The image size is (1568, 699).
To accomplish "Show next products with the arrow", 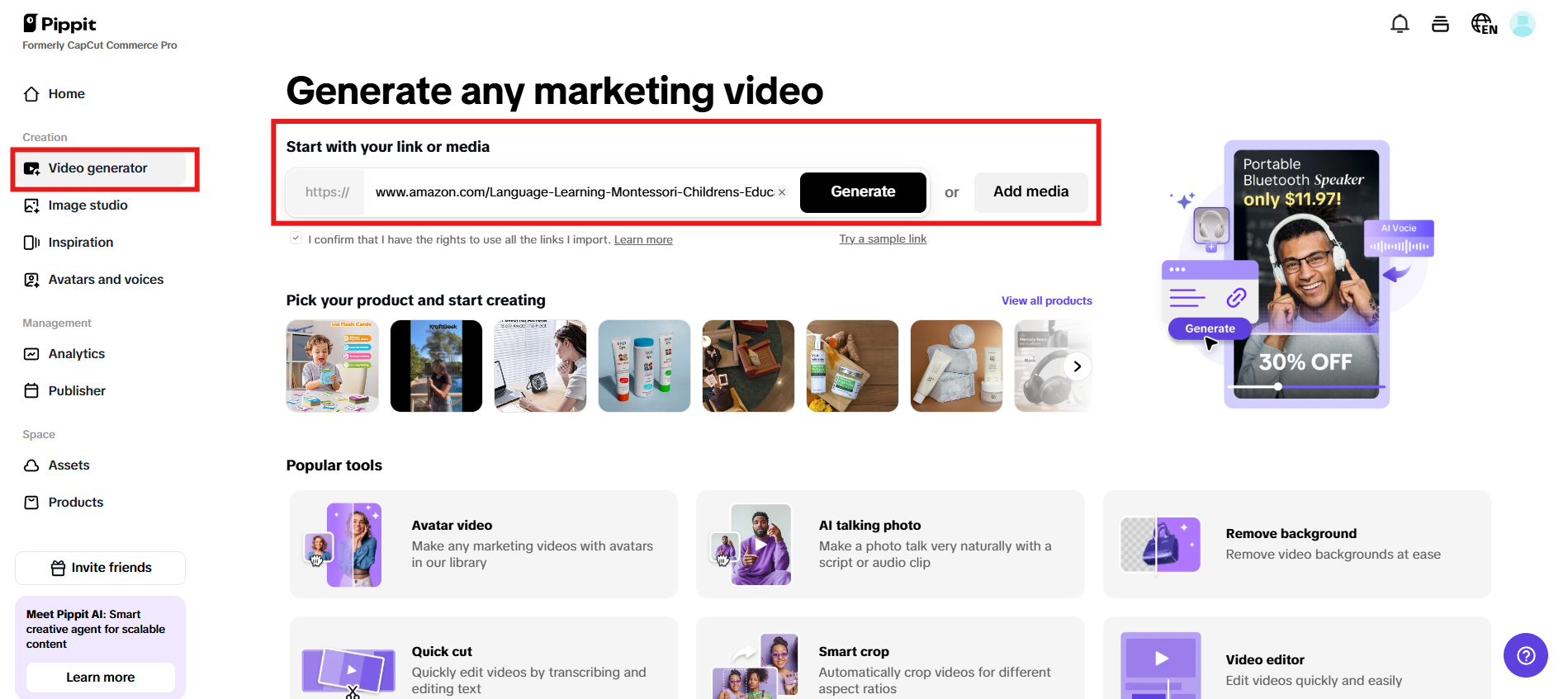I will tap(1077, 366).
